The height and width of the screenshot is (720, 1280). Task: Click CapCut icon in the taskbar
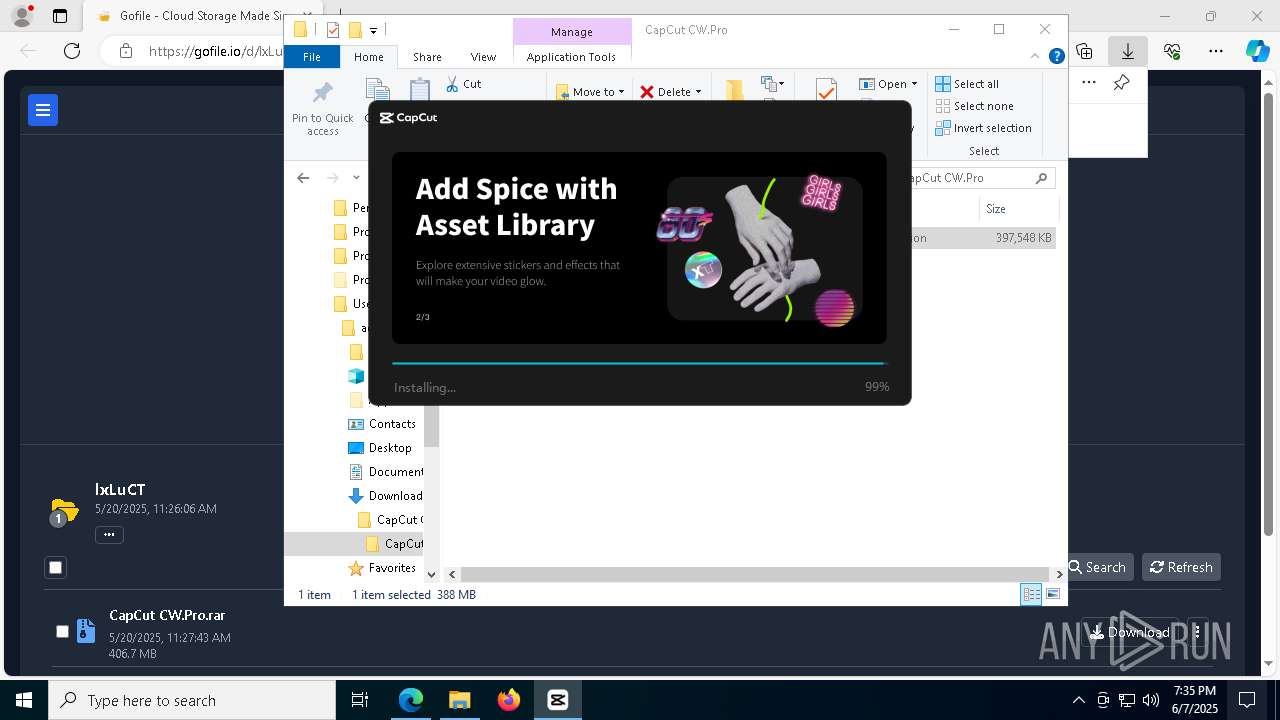tap(557, 700)
